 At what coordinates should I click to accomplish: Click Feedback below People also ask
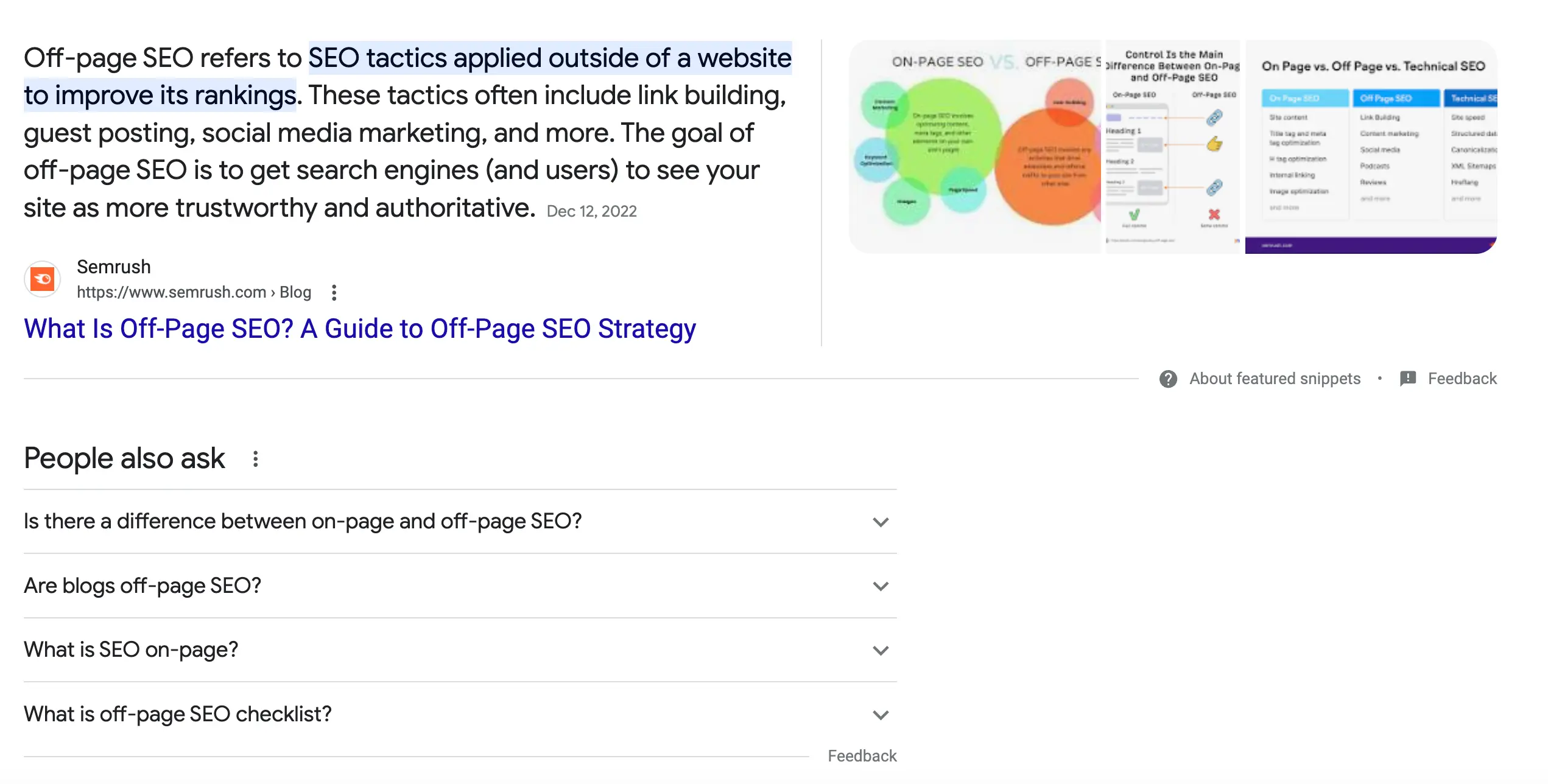[x=862, y=756]
